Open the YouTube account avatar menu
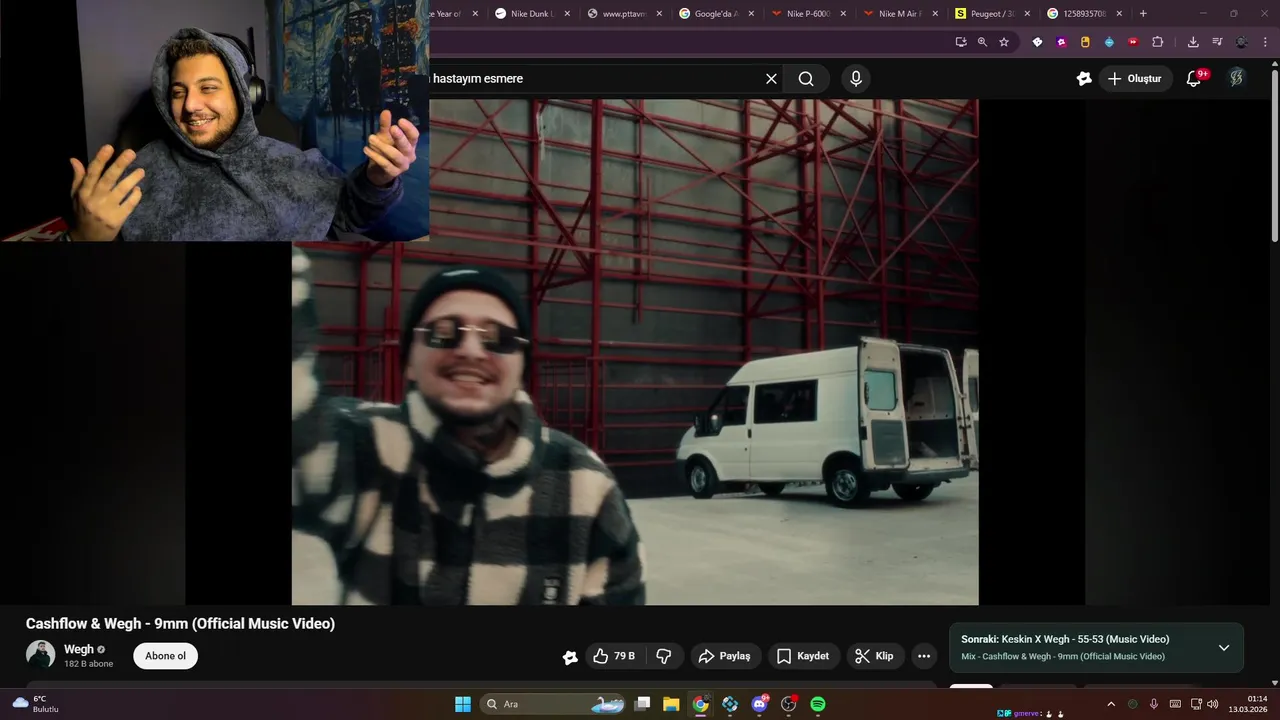Screen dimensions: 1280x720 pos(1237,78)
